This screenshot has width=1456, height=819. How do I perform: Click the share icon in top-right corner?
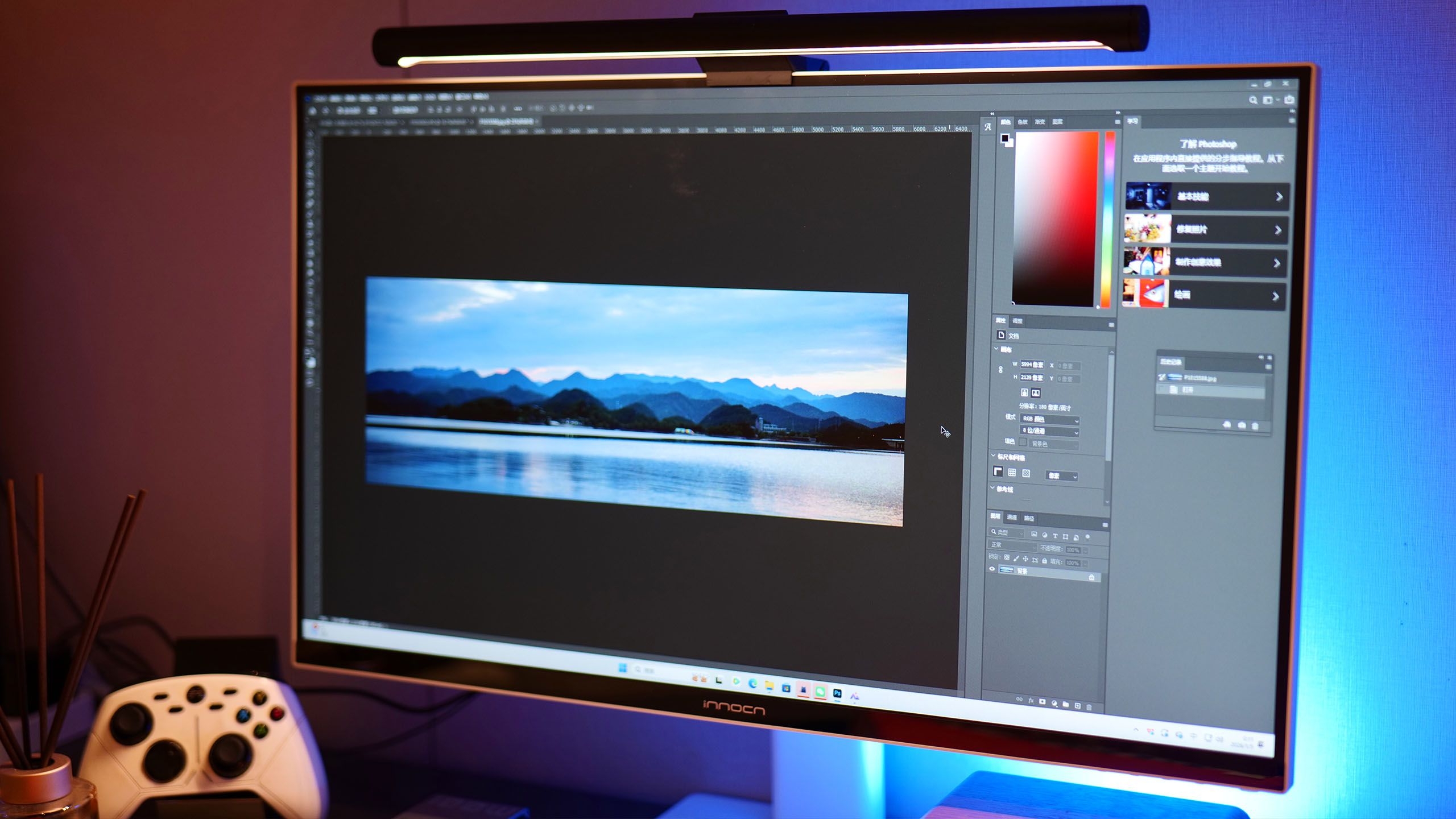1289,100
